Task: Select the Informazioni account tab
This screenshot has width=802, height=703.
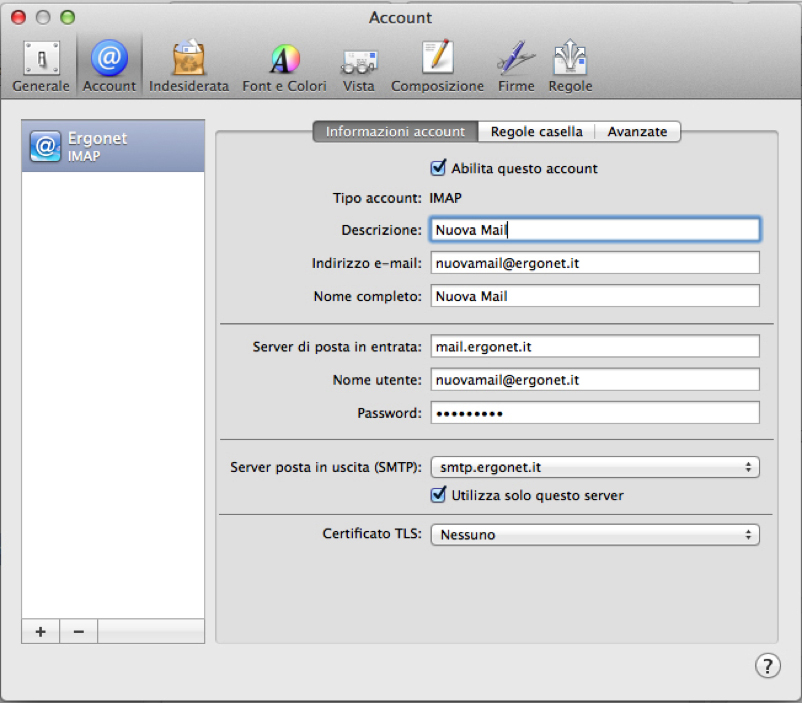Action: pos(395,132)
